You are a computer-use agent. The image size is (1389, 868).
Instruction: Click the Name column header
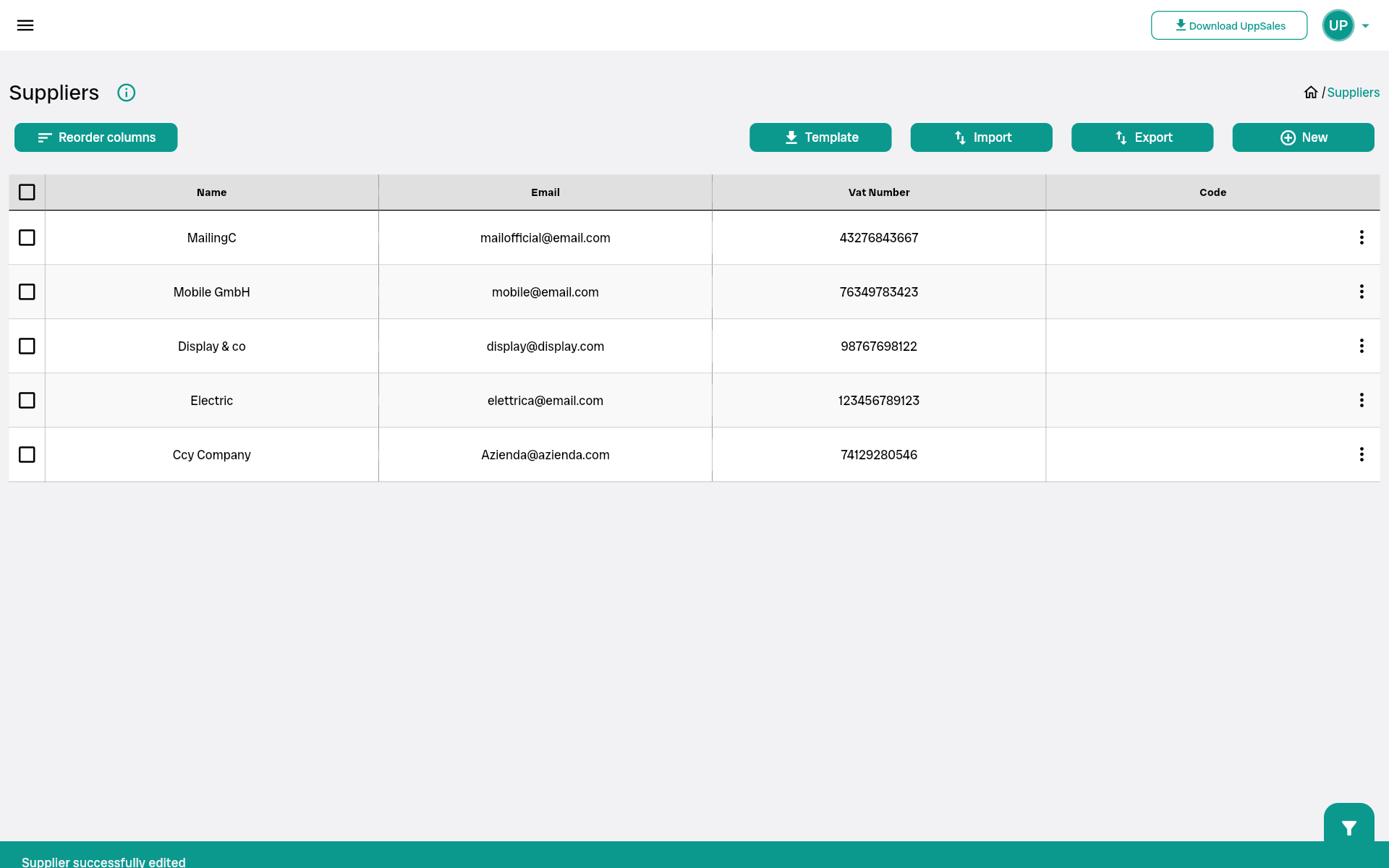[x=211, y=192]
